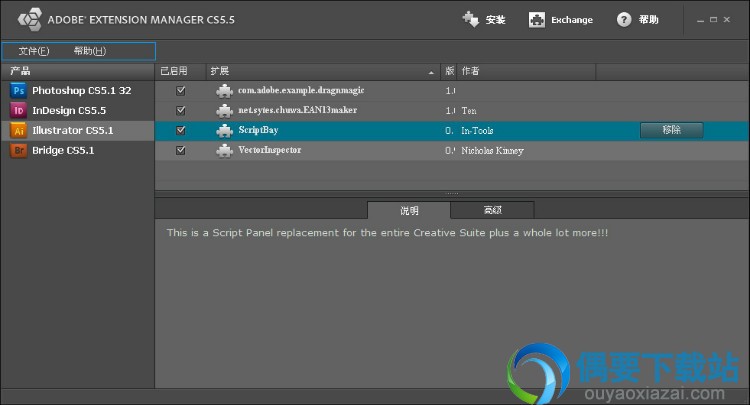Click puzzle icon for com.adobe.example.dragnmagic
Image resolution: width=750 pixels, height=405 pixels.
(224, 90)
